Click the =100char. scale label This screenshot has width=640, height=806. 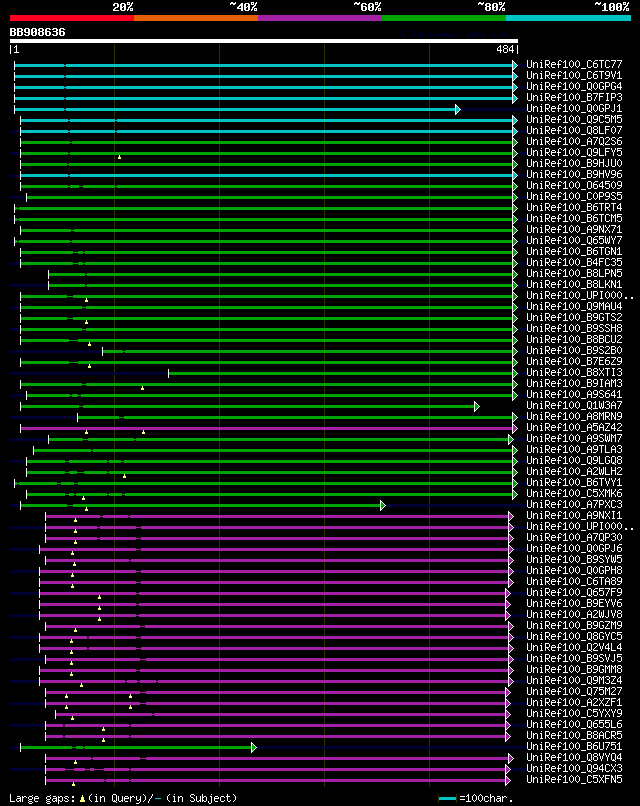tap(486, 798)
